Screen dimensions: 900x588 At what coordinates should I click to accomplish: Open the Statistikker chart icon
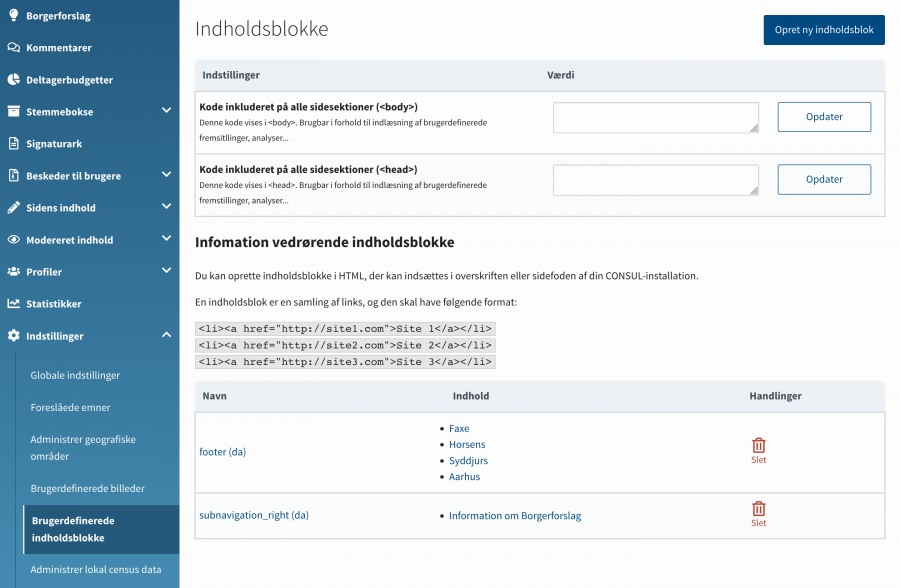pyautogui.click(x=13, y=303)
